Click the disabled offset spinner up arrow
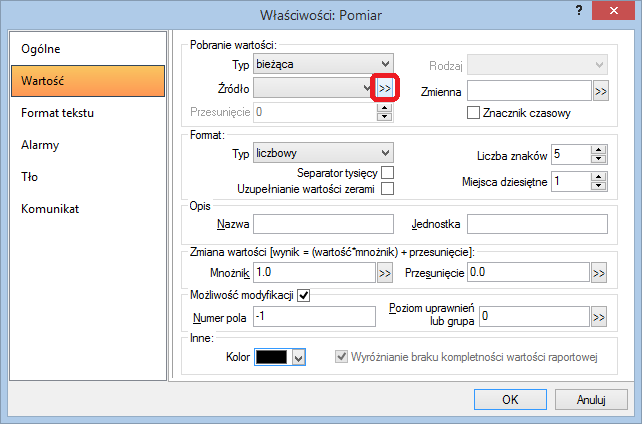The height and width of the screenshot is (424, 642). pyautogui.click(x=384, y=108)
